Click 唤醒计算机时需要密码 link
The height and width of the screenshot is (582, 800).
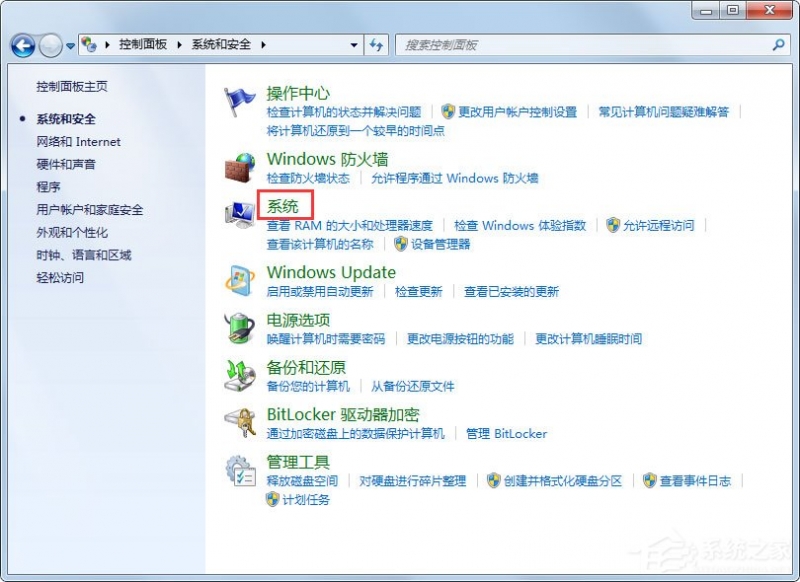(x=326, y=339)
